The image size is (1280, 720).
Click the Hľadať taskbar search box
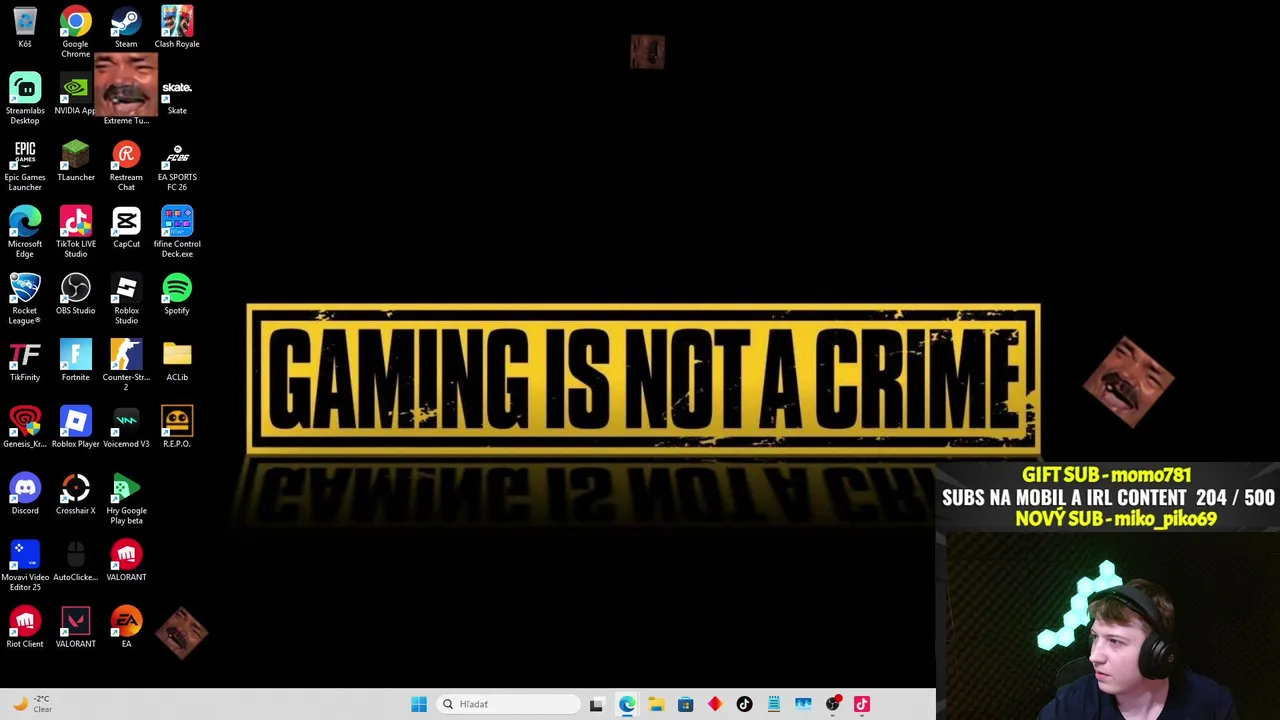(508, 704)
